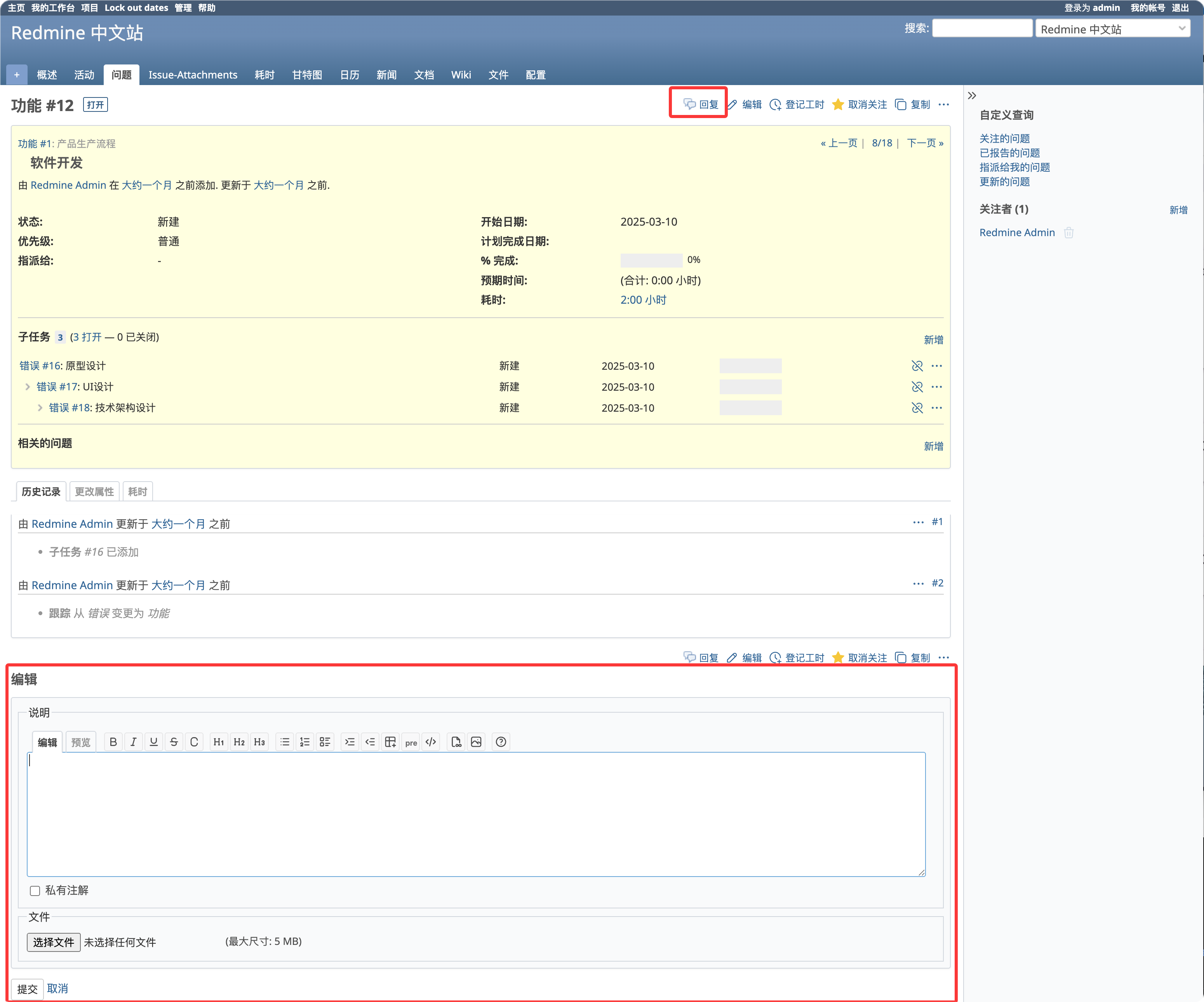Insert image in editor
Image resolution: width=1204 pixels, height=1002 pixels.
[x=476, y=742]
